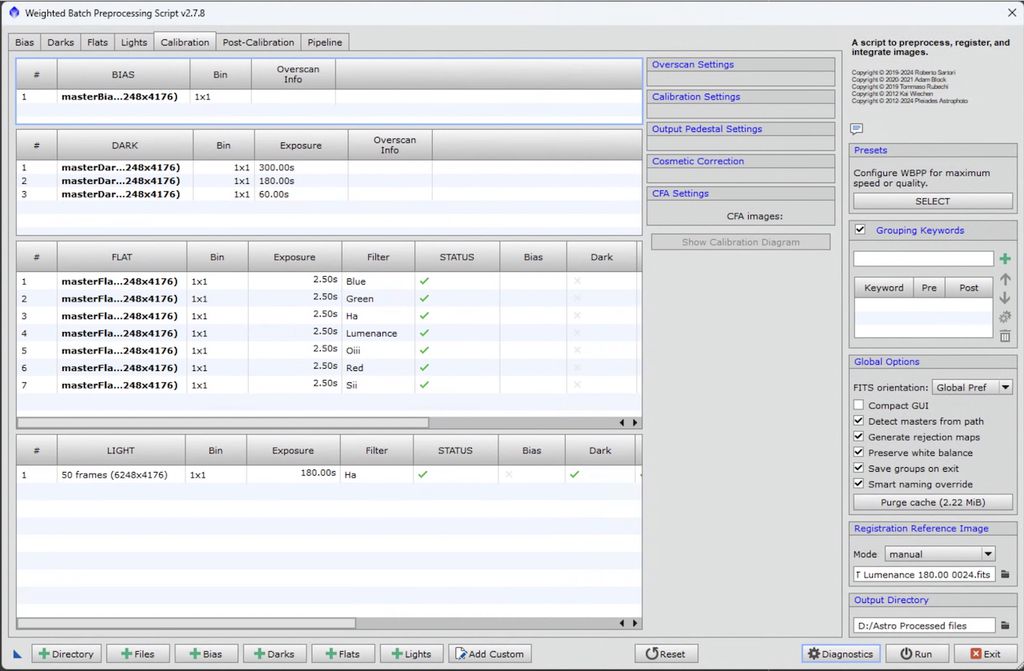
Task: Click the LIGHT table horizontal scrollbar
Action: [186, 623]
